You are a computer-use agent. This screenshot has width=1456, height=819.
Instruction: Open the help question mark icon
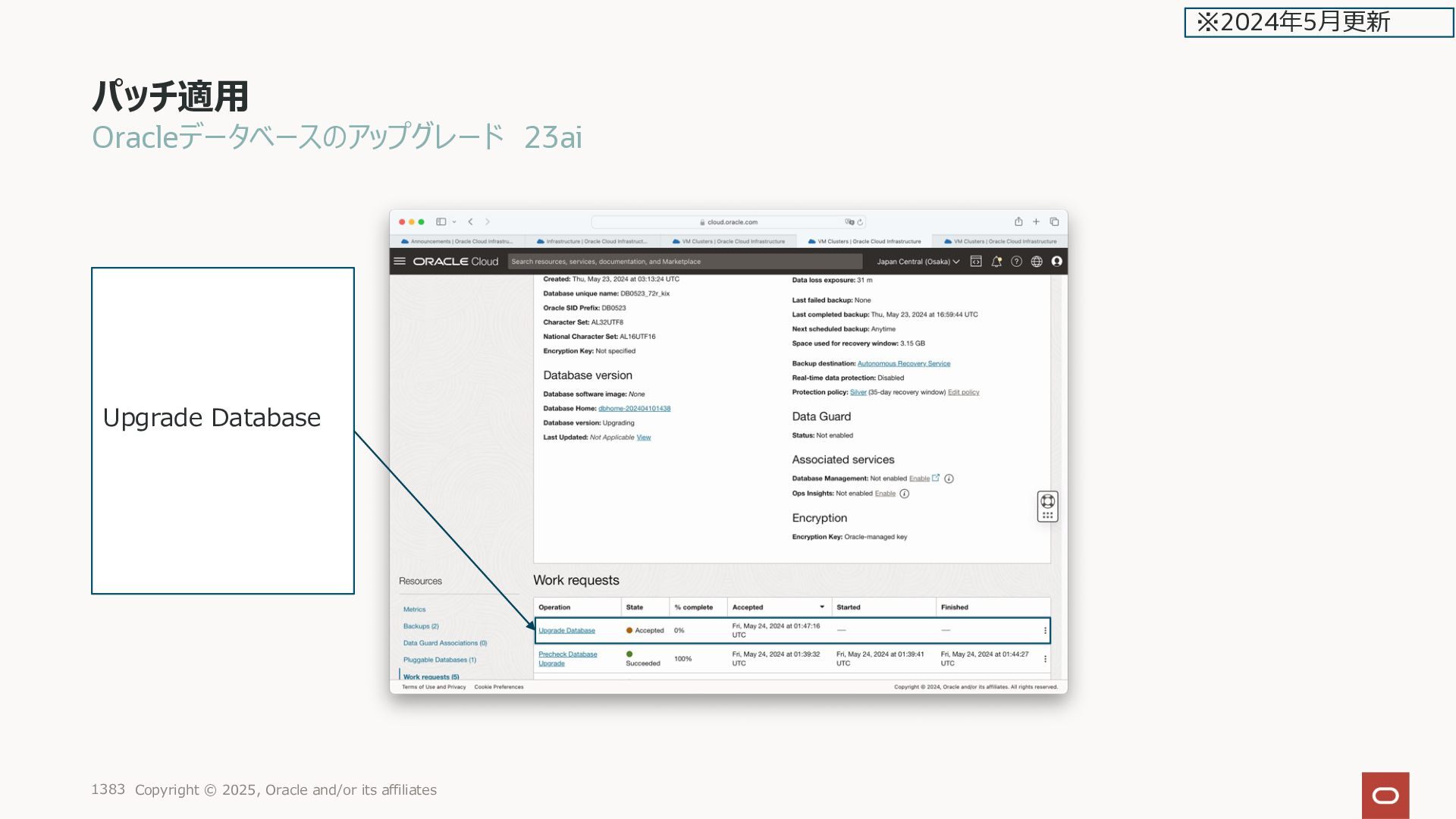click(1016, 261)
